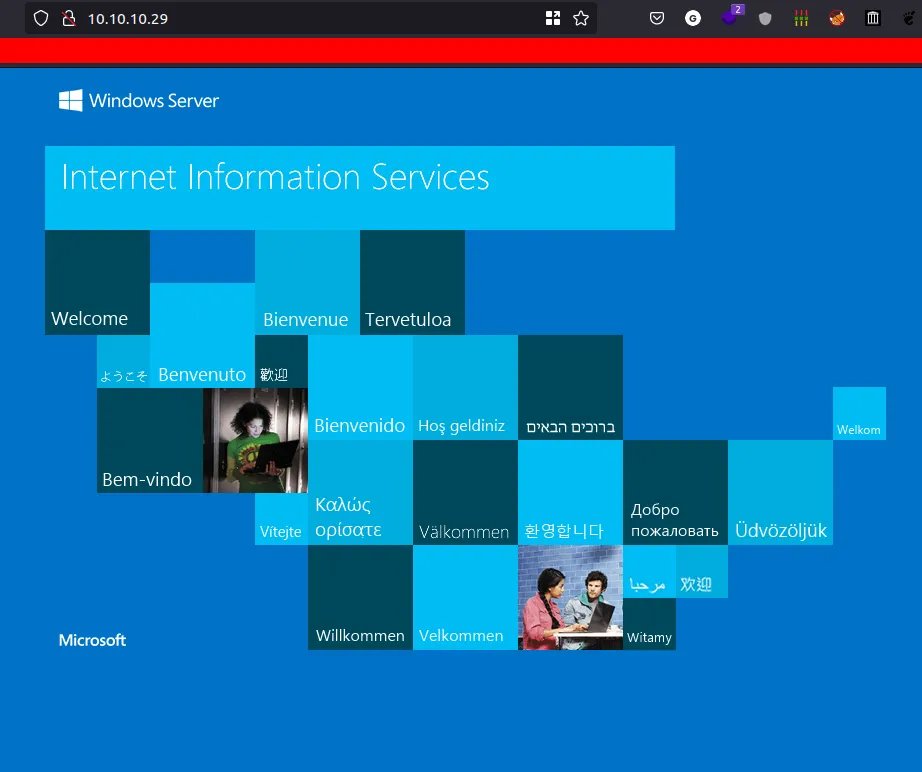Viewport: 922px width, 772px height.
Task: Click the grey shield extension icon
Action: (x=765, y=18)
